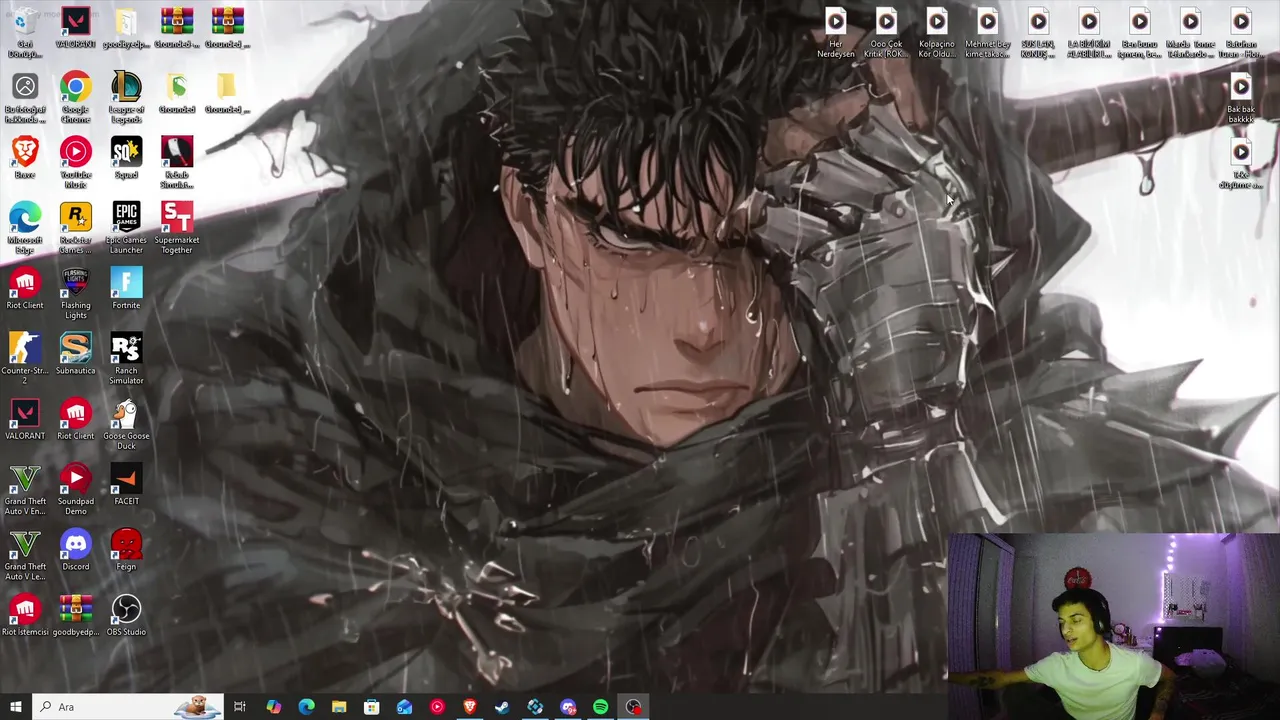The width and height of the screenshot is (1280, 720).
Task: Open the Grand Theft Auto V Le... shortcut
Action: click(25, 554)
